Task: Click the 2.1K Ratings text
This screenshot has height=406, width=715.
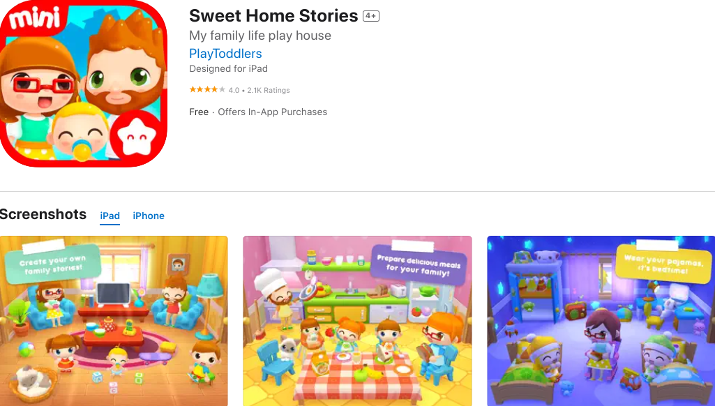Action: tap(269, 90)
